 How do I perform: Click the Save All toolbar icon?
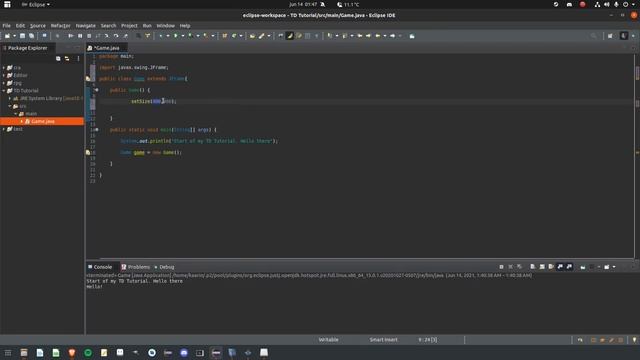[x=31, y=36]
